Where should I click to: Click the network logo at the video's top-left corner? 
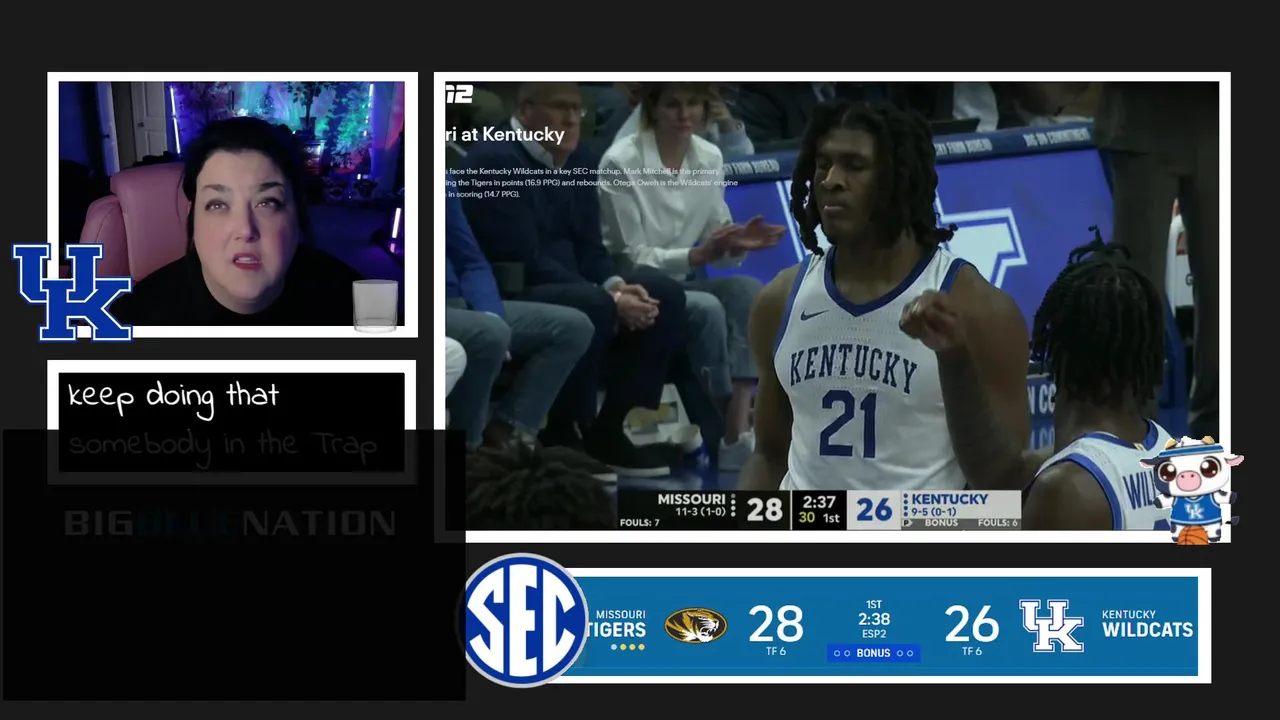tap(459, 93)
